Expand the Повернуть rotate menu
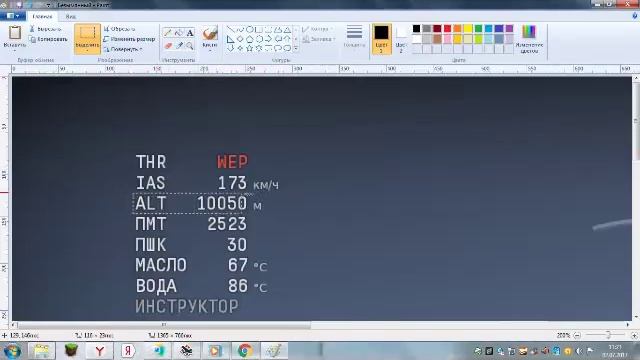 [x=123, y=49]
